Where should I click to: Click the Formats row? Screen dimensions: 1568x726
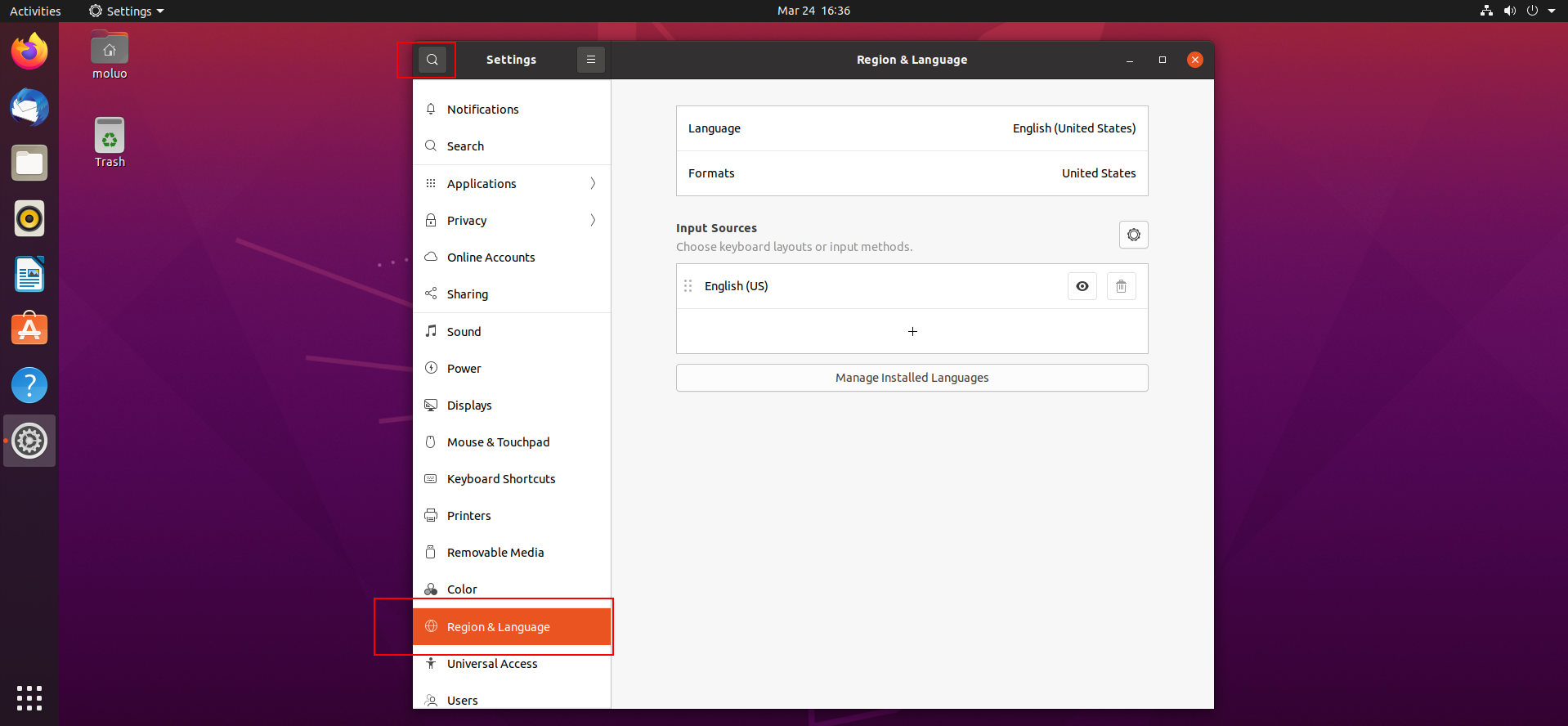click(x=912, y=173)
